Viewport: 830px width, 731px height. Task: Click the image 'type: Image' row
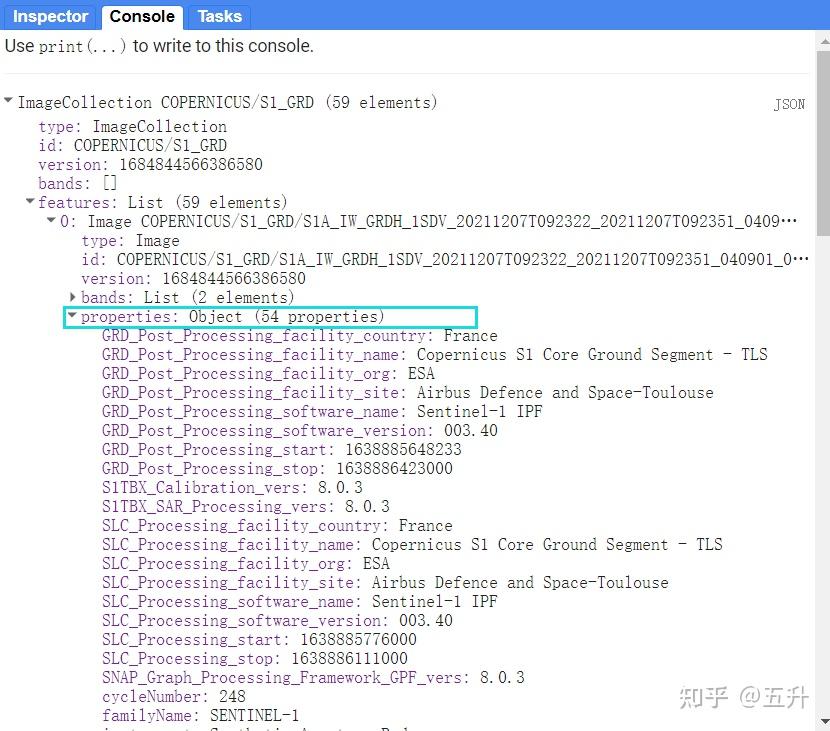click(x=130, y=241)
